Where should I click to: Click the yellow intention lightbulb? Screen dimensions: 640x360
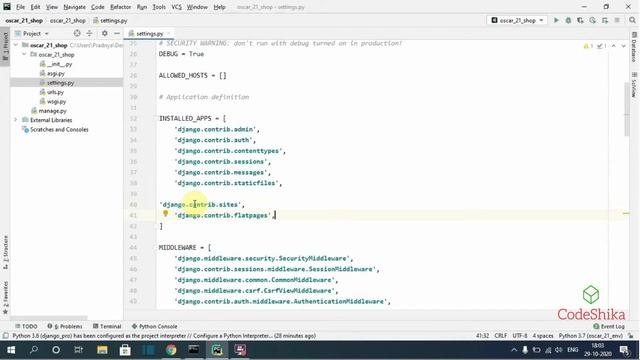[x=165, y=213]
